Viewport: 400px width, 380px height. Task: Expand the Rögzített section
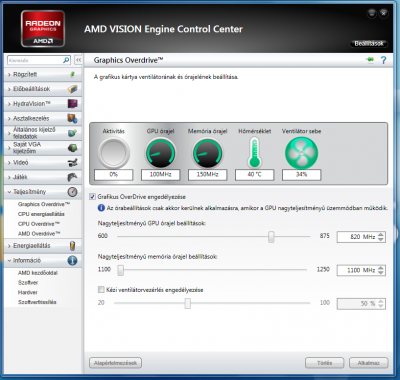point(9,75)
